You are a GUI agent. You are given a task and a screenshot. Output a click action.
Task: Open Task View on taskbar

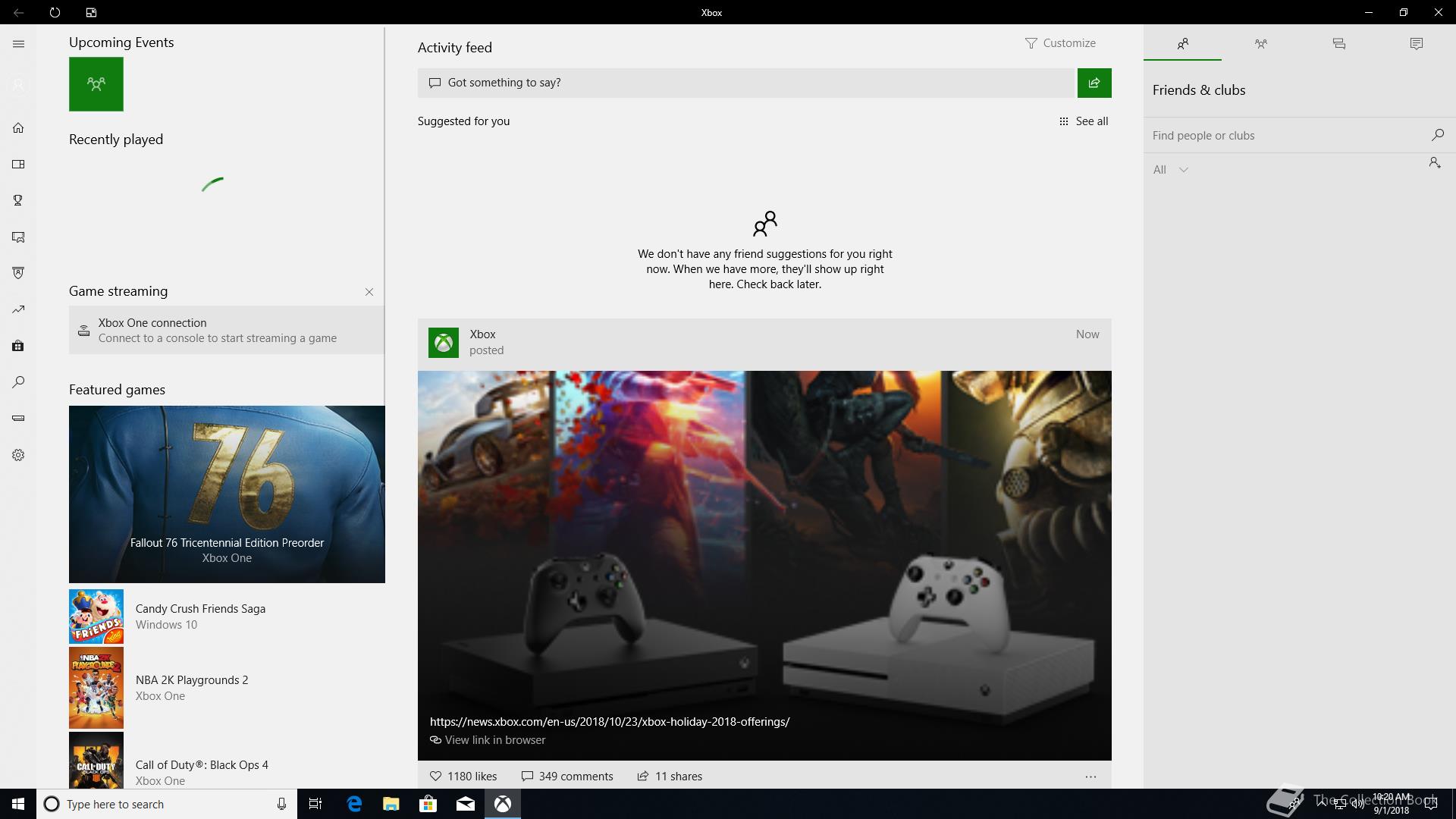click(315, 804)
